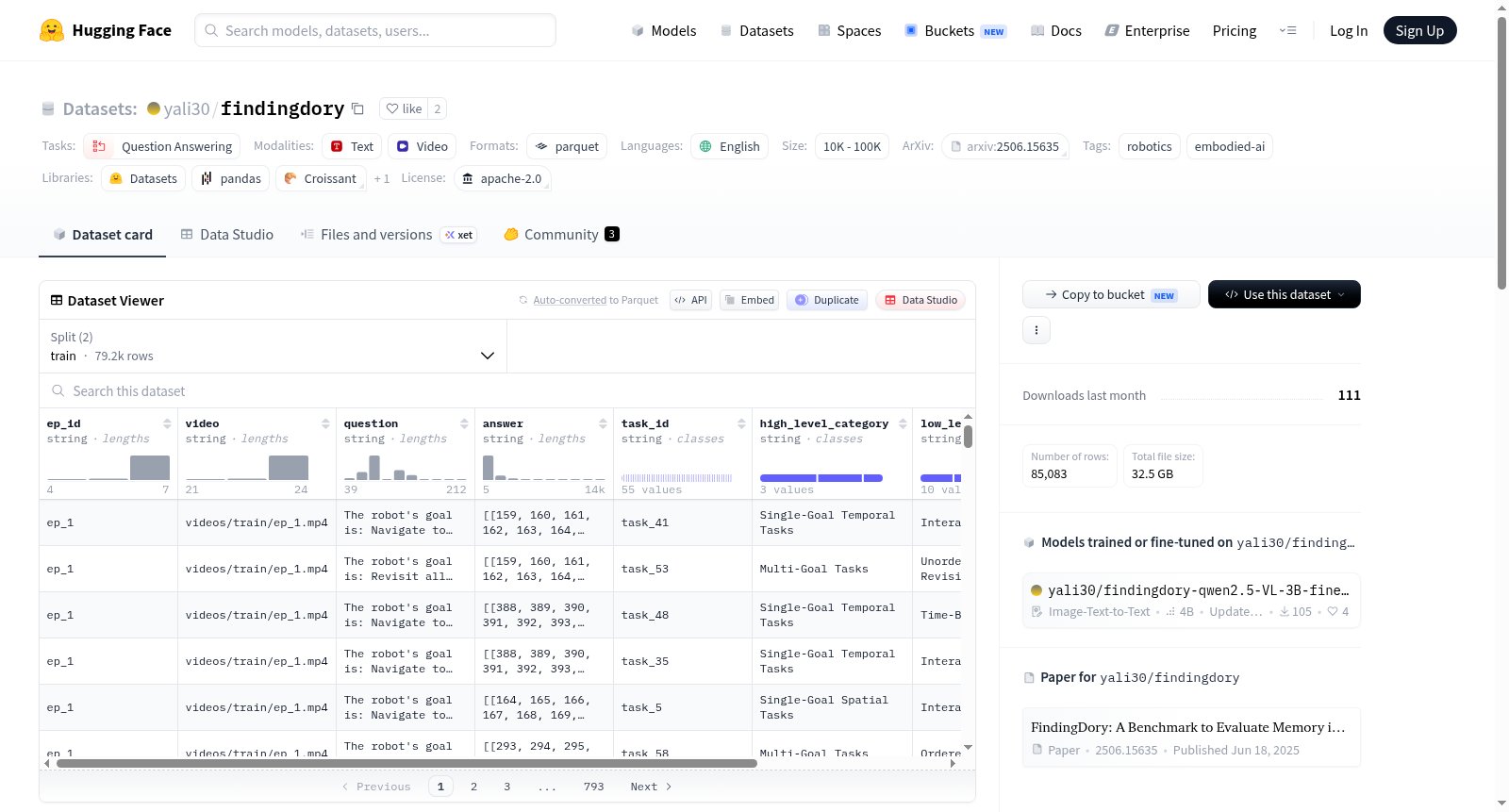Image resolution: width=1509 pixels, height=812 pixels.
Task: Click sort arrows on ep_id column
Action: [167, 423]
